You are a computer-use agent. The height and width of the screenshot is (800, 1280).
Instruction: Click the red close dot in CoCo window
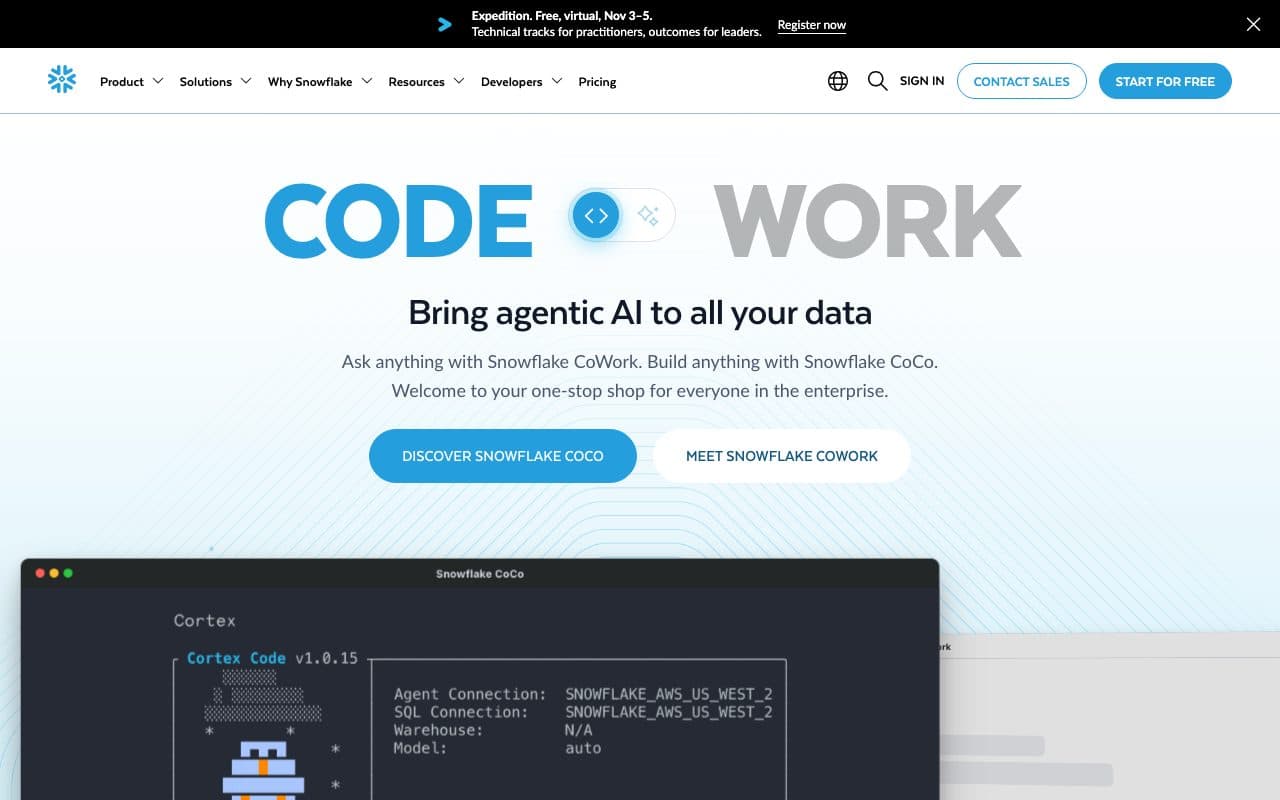pos(40,573)
